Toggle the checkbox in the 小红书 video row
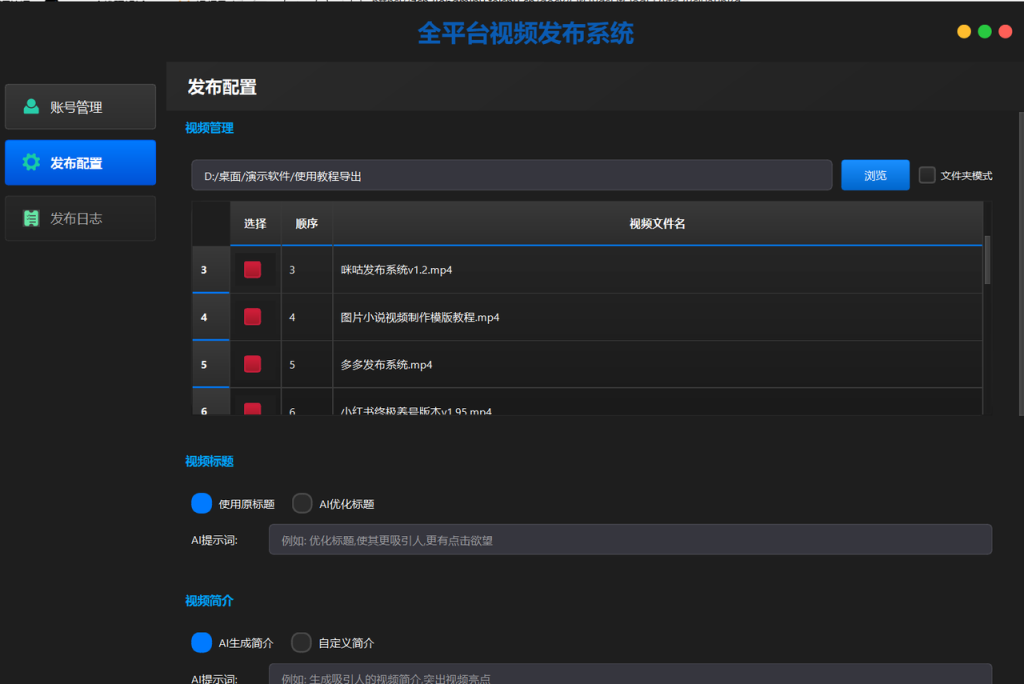The image size is (1024, 684). pos(253,409)
